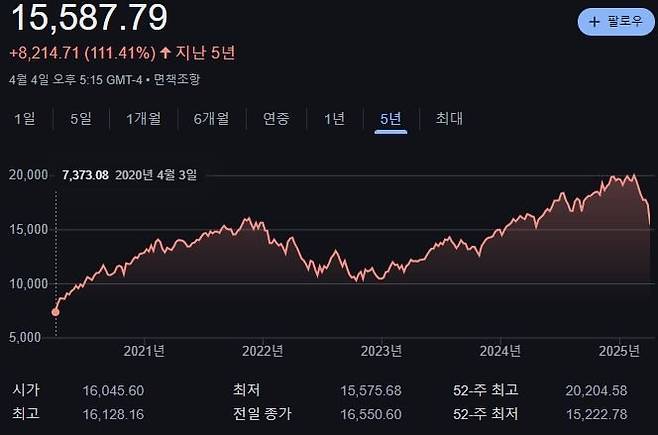Click the 52-주 최저 label

486,414
